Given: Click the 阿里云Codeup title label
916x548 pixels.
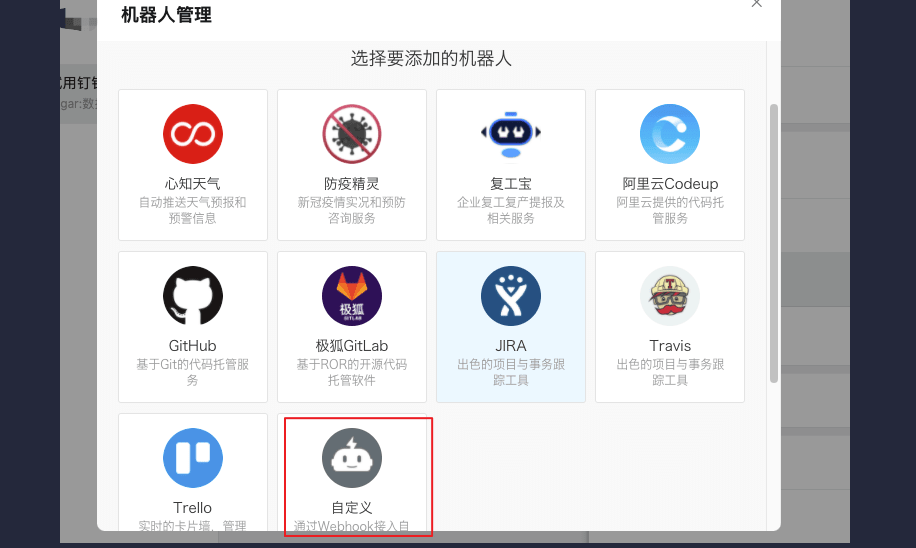Looking at the screenshot, I should point(670,184).
